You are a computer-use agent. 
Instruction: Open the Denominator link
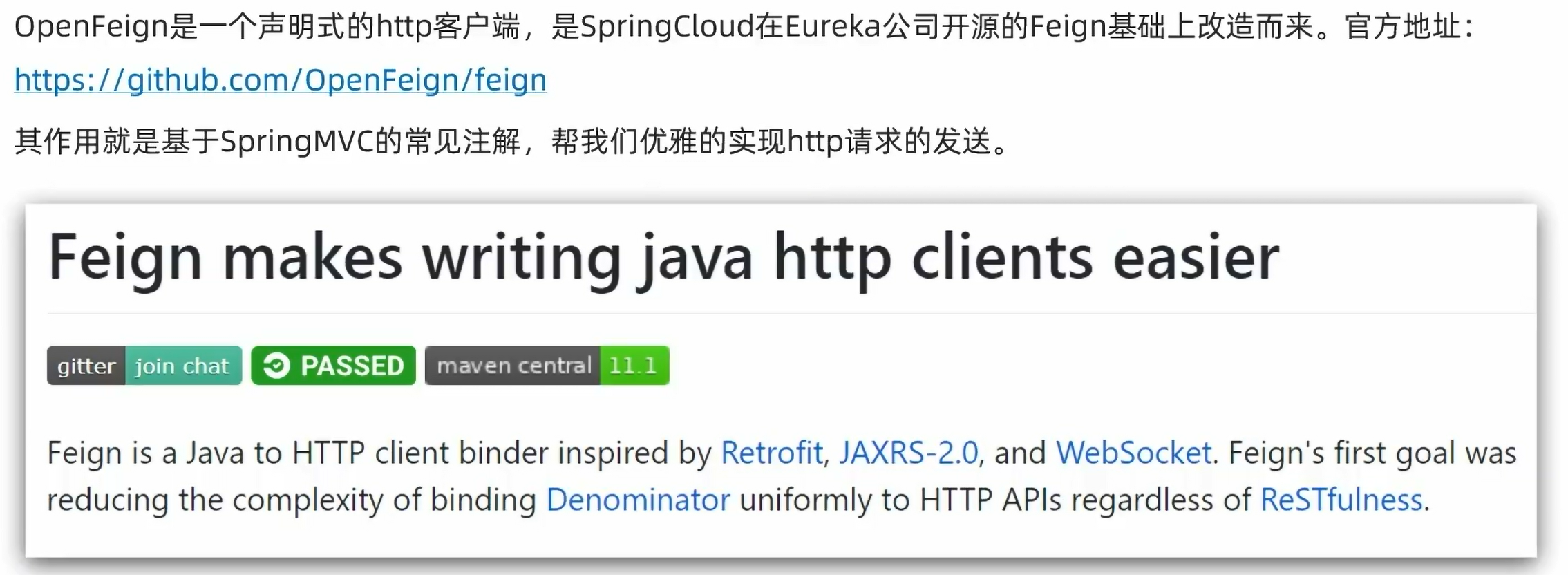638,500
